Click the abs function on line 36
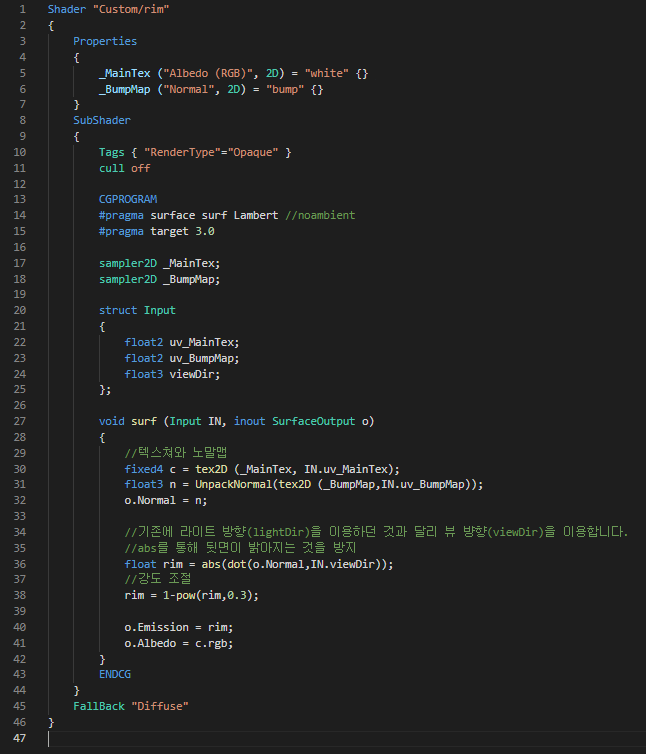This screenshot has height=754, width=646. click(211, 564)
